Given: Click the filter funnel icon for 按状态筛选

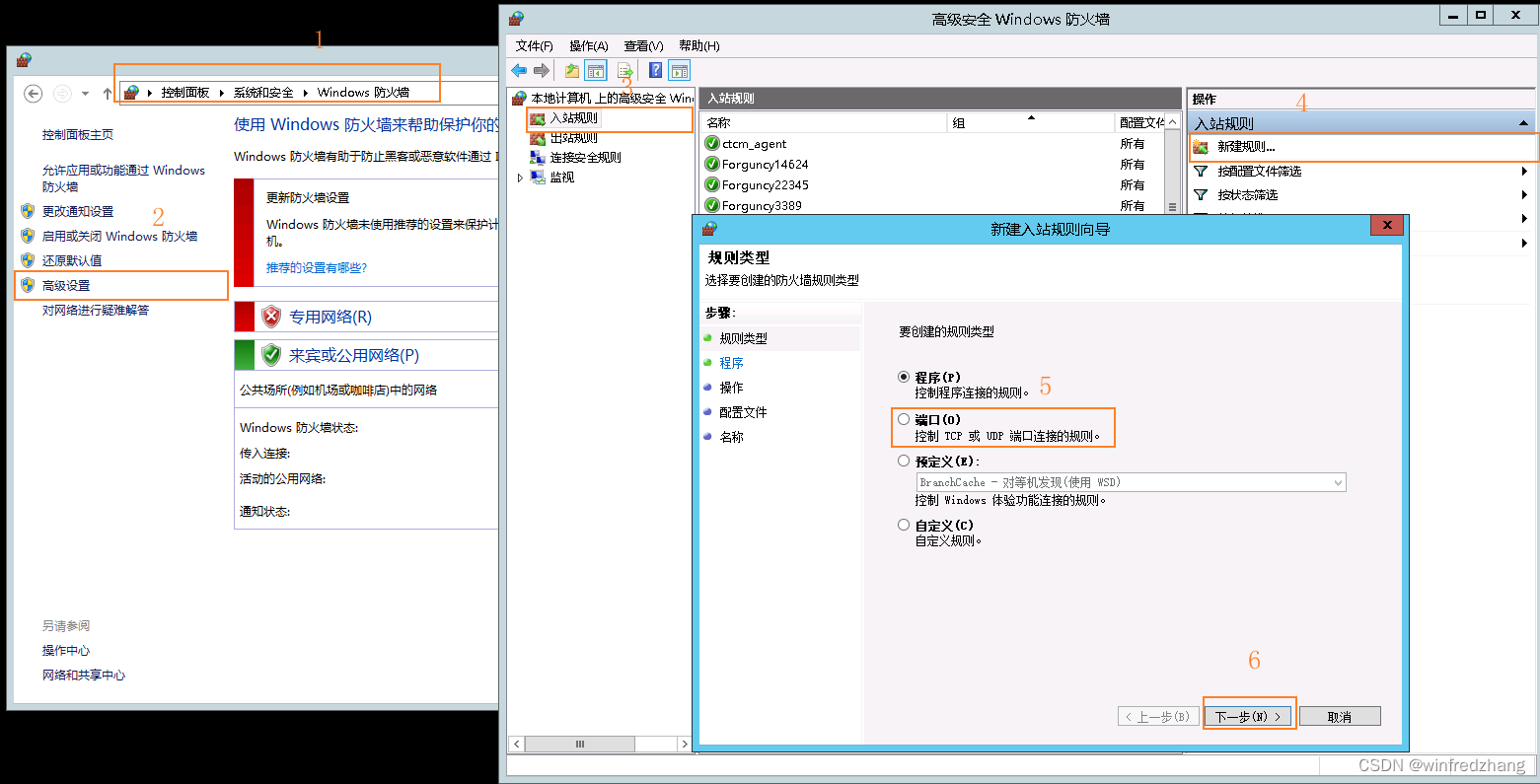Looking at the screenshot, I should click(x=1201, y=194).
